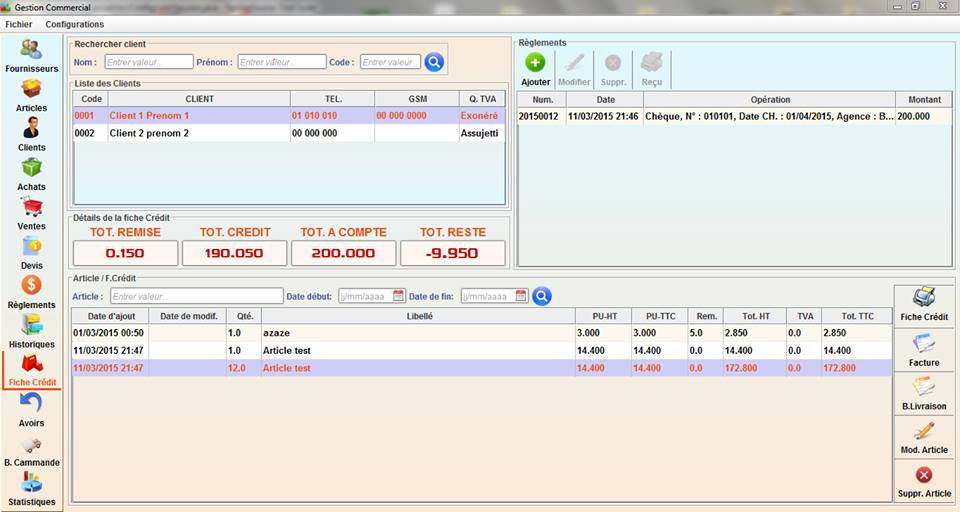
Task: Open the Statistiques chart icon
Action: [31, 482]
